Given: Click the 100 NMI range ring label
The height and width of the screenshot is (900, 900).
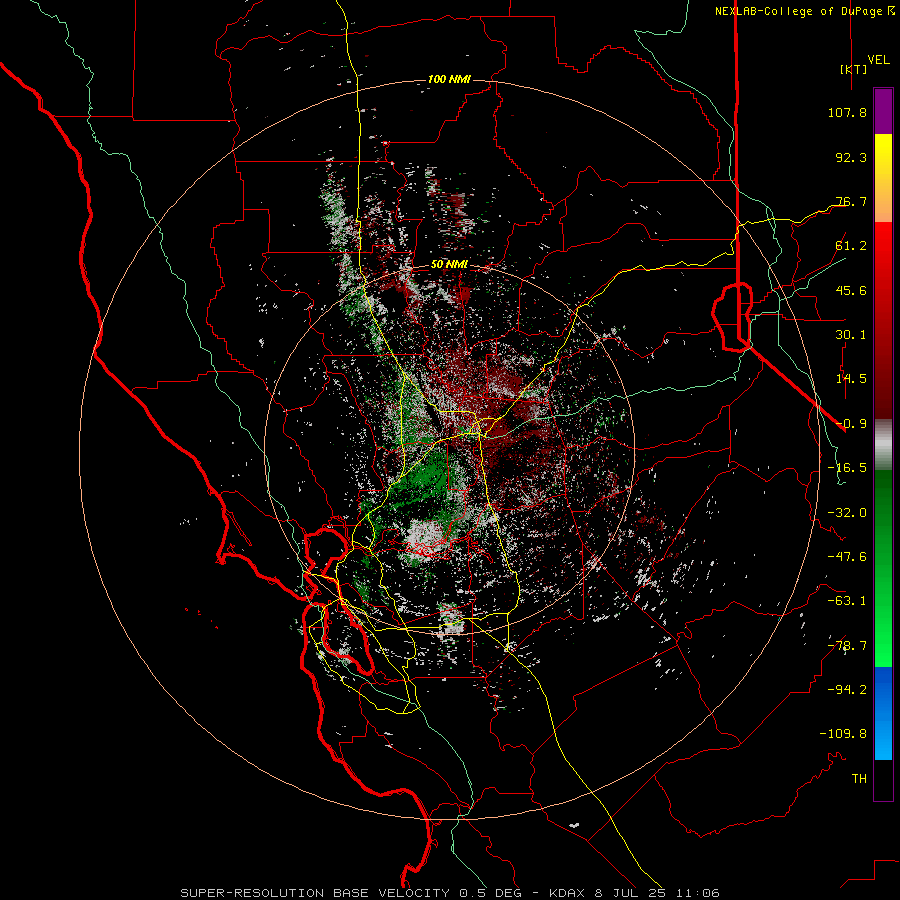Looking at the screenshot, I should click(449, 79).
